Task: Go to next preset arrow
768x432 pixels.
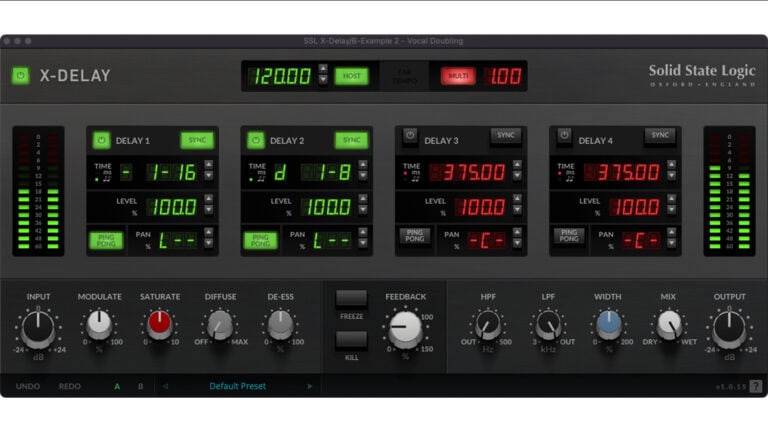Action: (x=310, y=386)
